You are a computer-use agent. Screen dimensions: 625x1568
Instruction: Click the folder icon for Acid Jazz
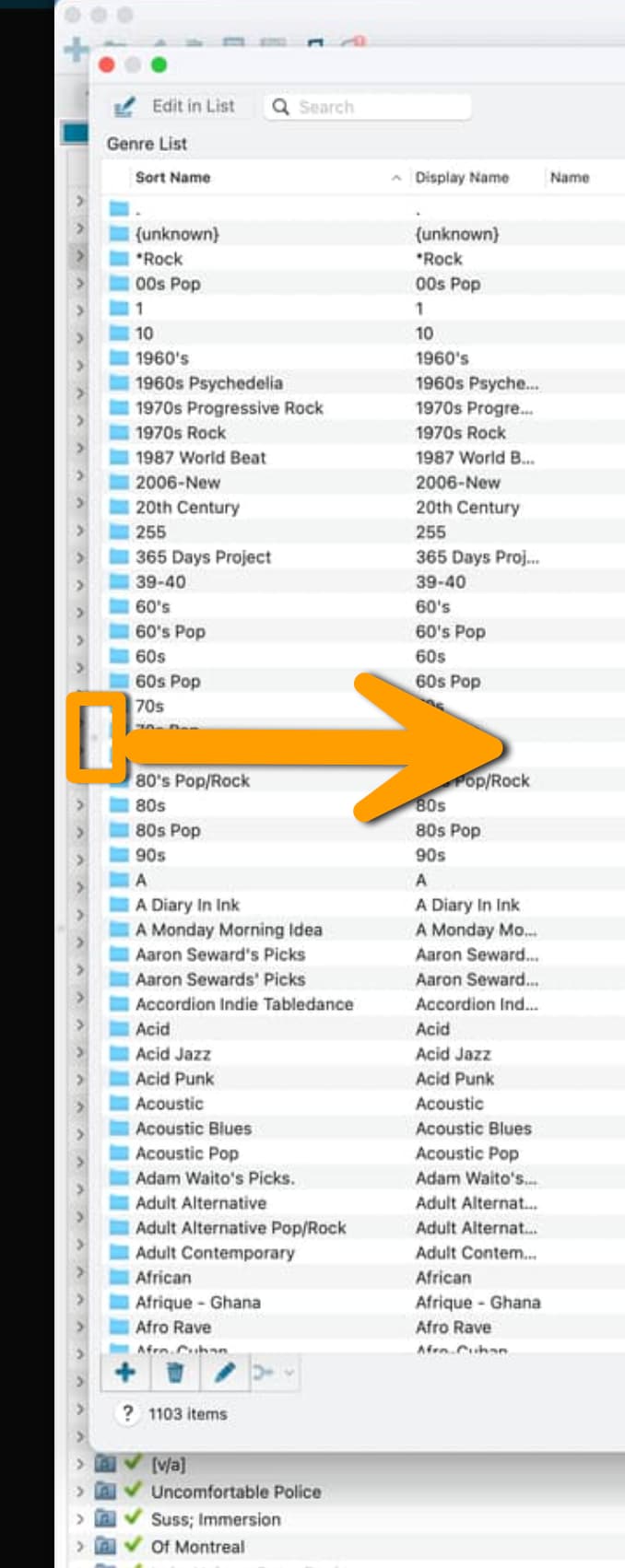[119, 1053]
